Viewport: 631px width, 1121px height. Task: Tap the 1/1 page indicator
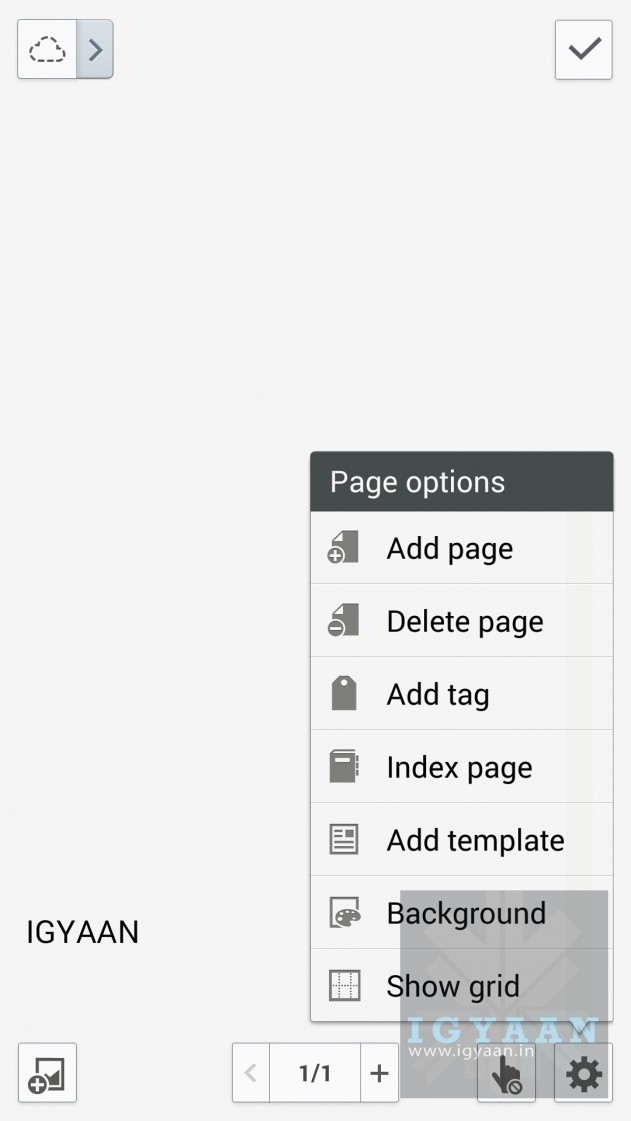tap(315, 1073)
